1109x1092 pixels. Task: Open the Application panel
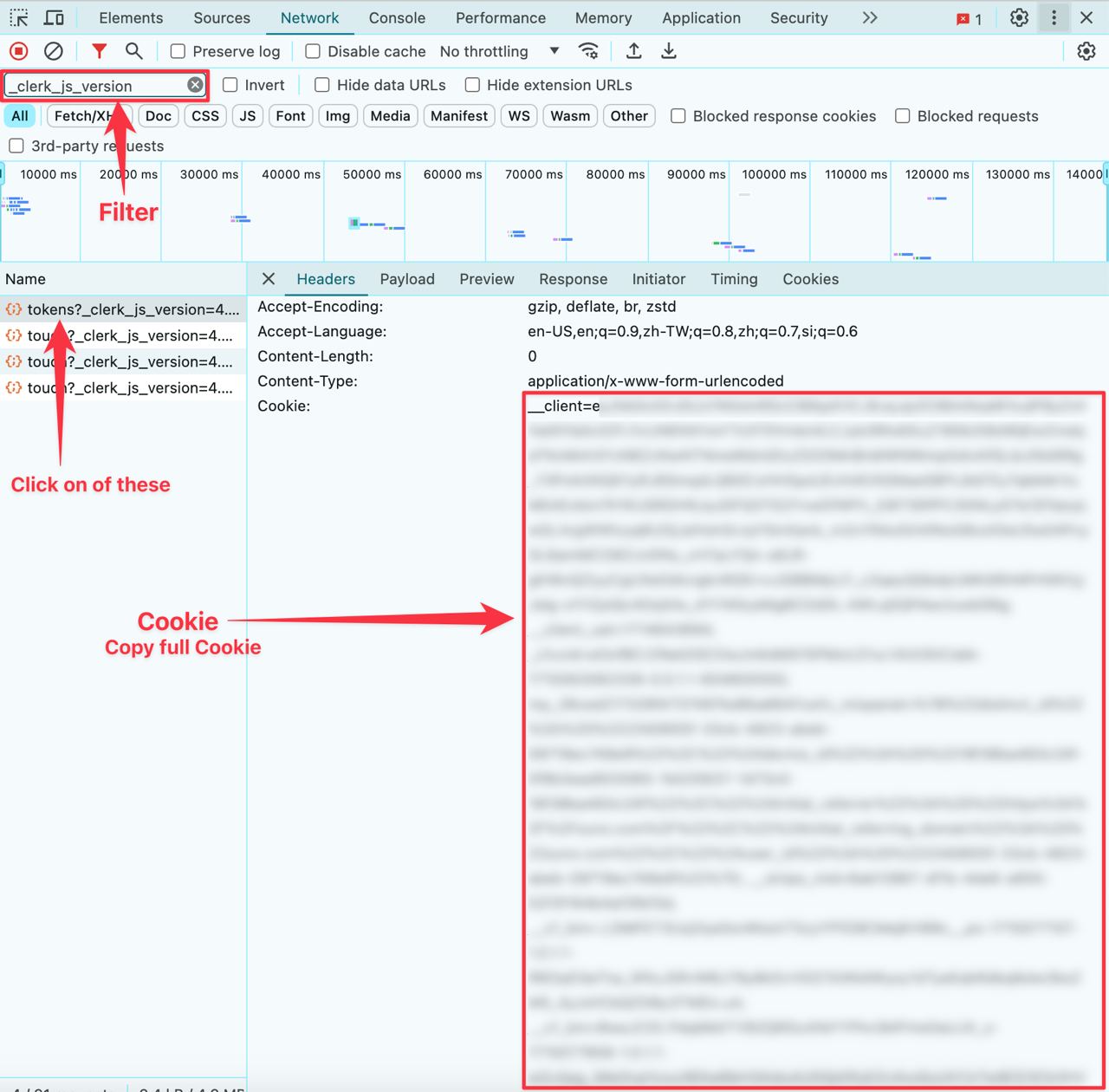(702, 17)
